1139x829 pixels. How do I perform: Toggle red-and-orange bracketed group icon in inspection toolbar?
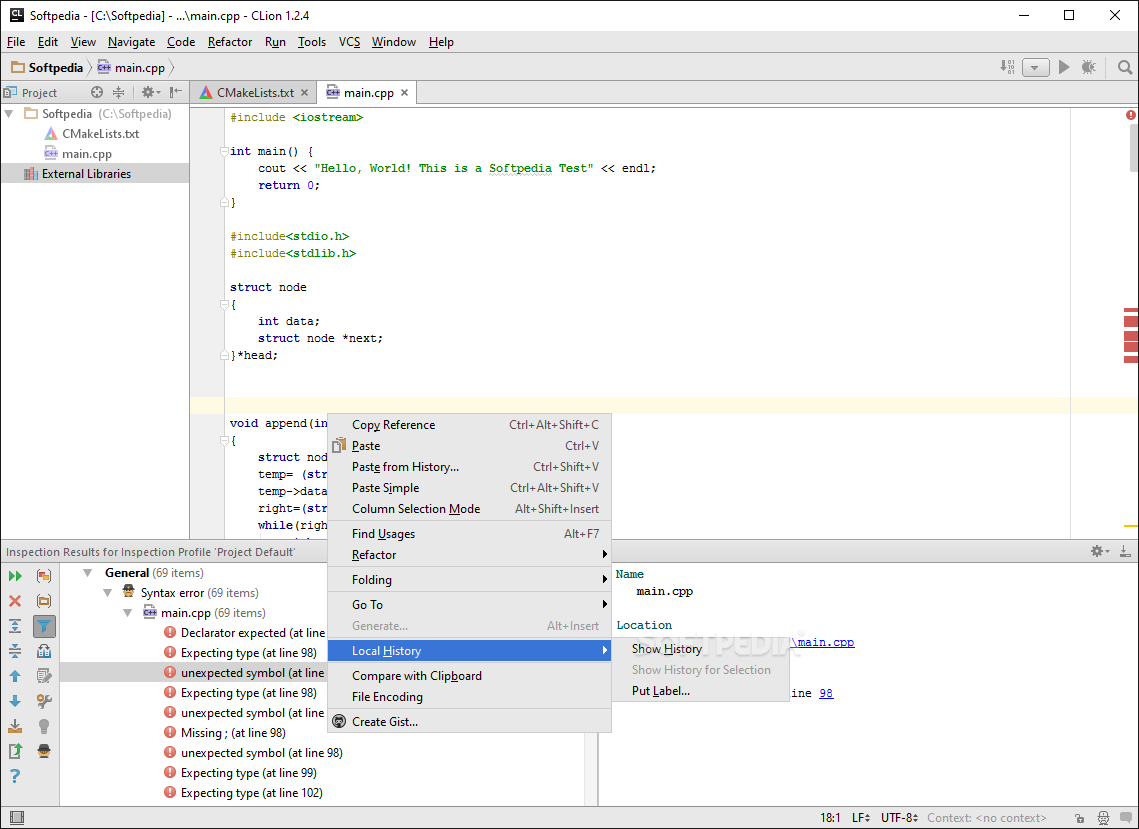pyautogui.click(x=44, y=576)
